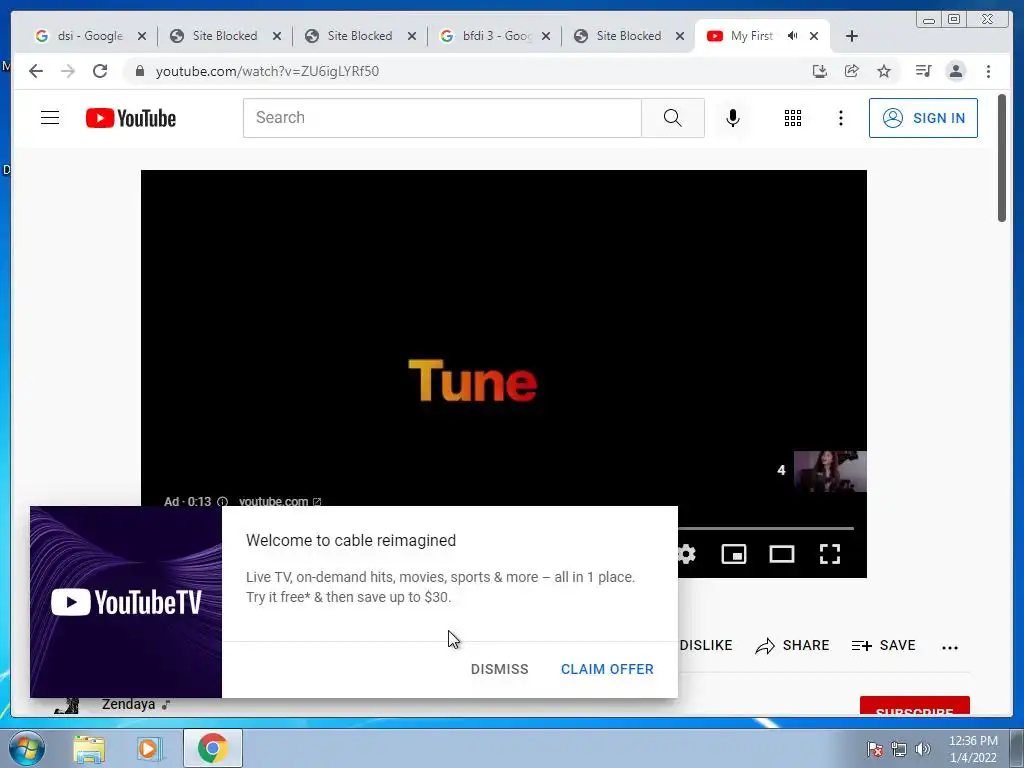Open the YouTube apps grid
This screenshot has width=1024, height=768.
792,118
